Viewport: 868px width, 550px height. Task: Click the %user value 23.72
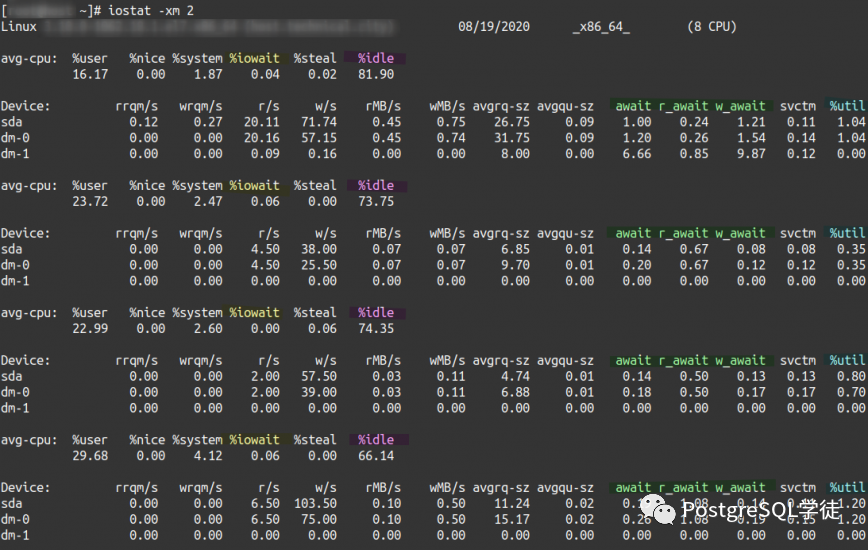point(90,201)
